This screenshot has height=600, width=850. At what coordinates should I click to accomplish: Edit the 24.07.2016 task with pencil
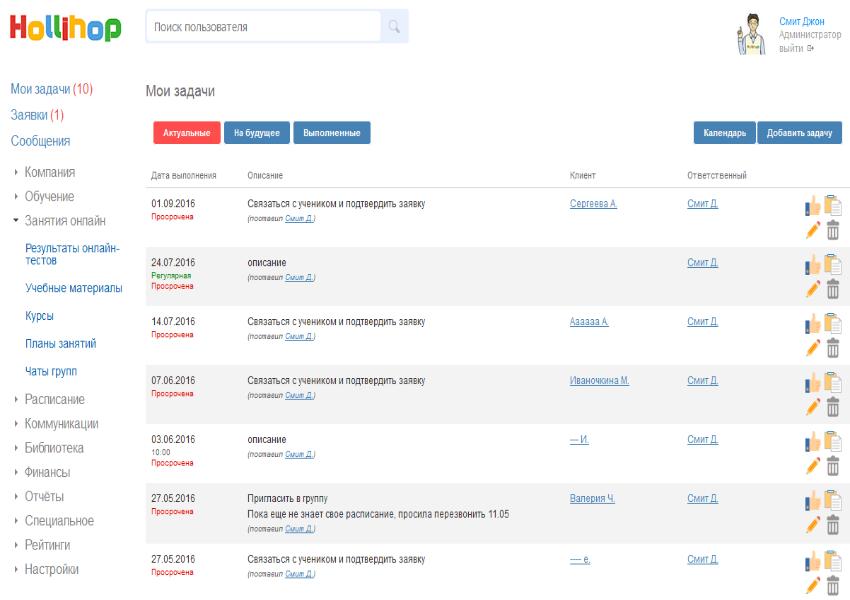pyautogui.click(x=813, y=289)
